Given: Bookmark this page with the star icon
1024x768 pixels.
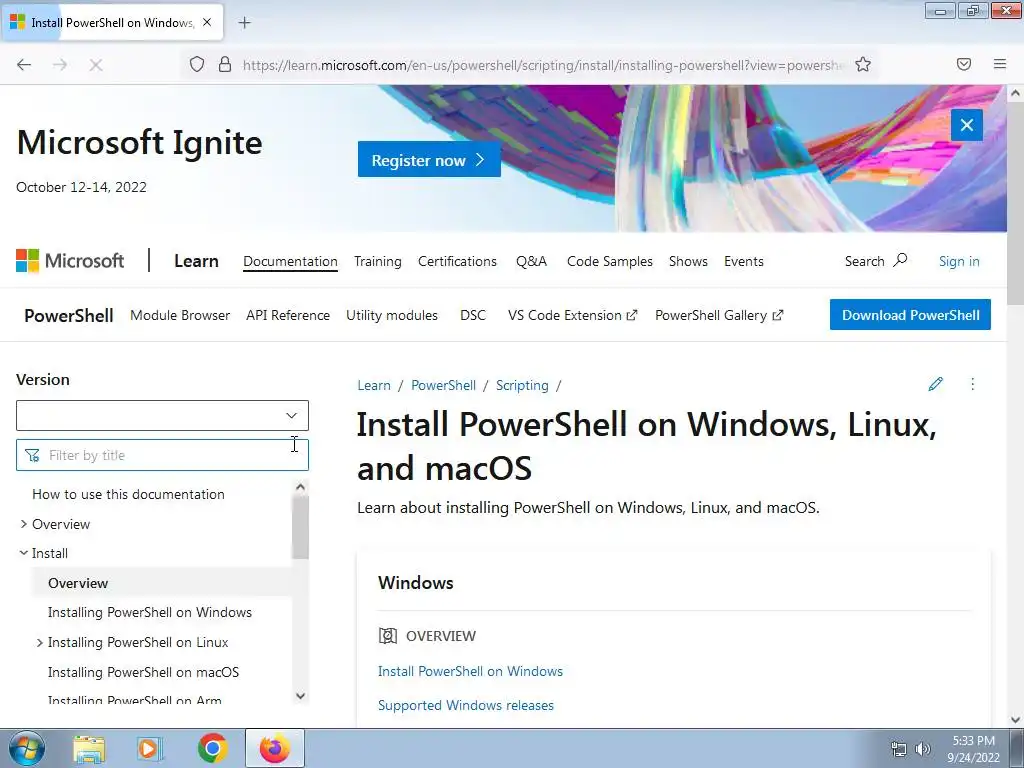Looking at the screenshot, I should tap(863, 64).
